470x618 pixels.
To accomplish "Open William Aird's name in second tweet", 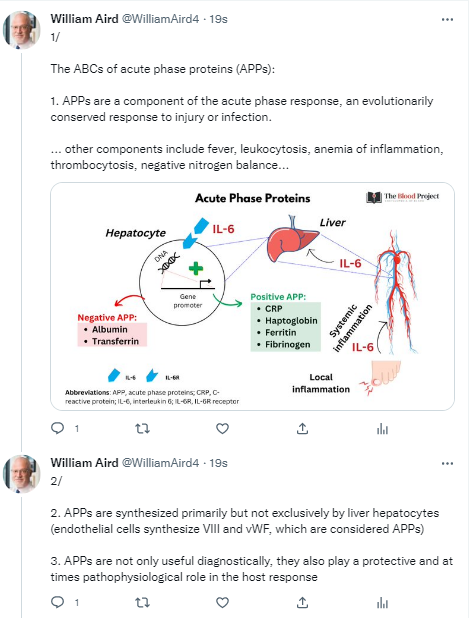I will click(84, 462).
